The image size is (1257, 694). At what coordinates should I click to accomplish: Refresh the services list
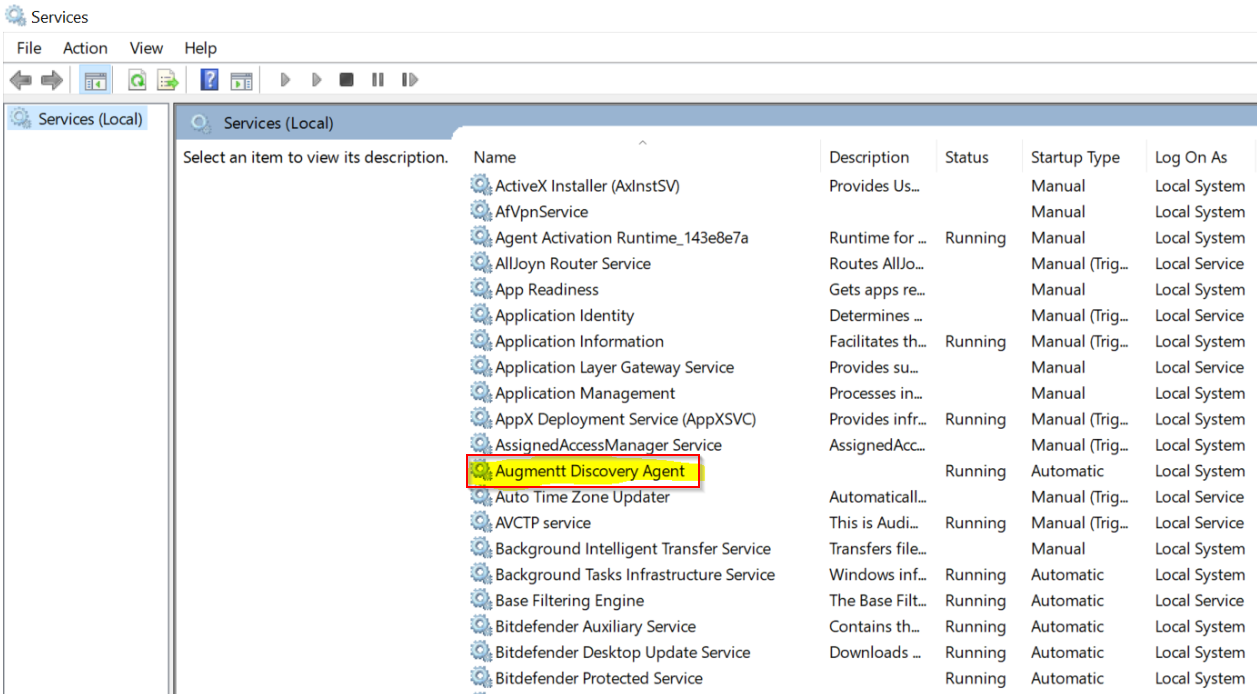137,80
